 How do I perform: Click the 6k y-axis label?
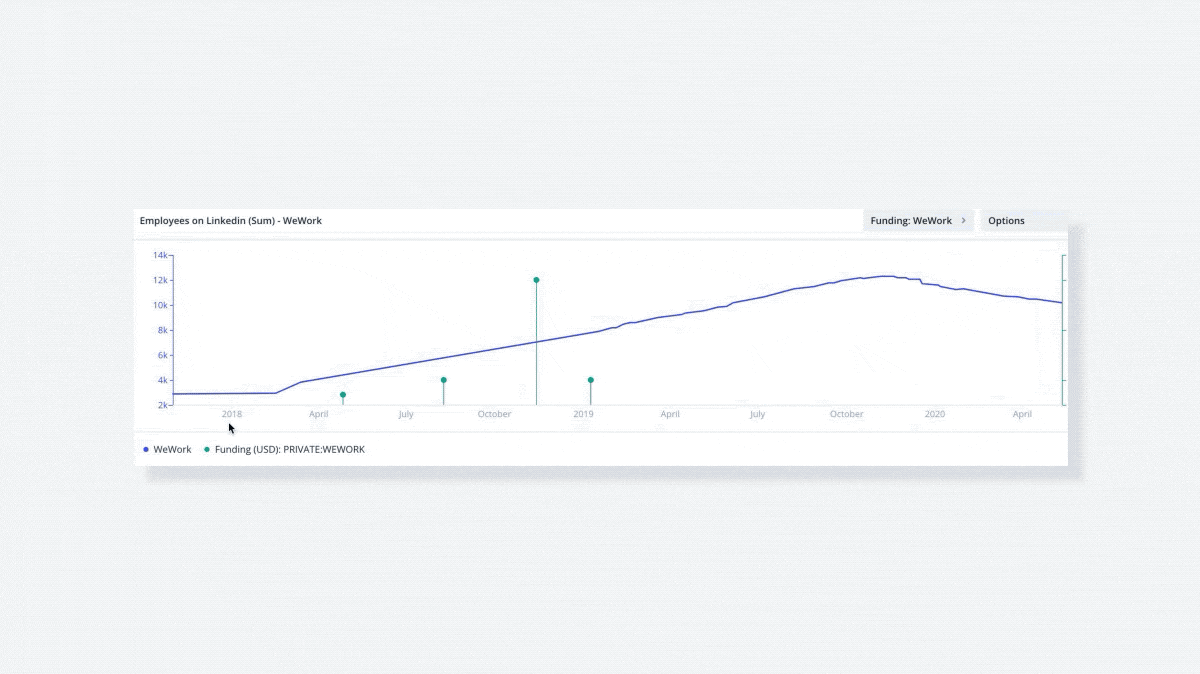tap(162, 355)
